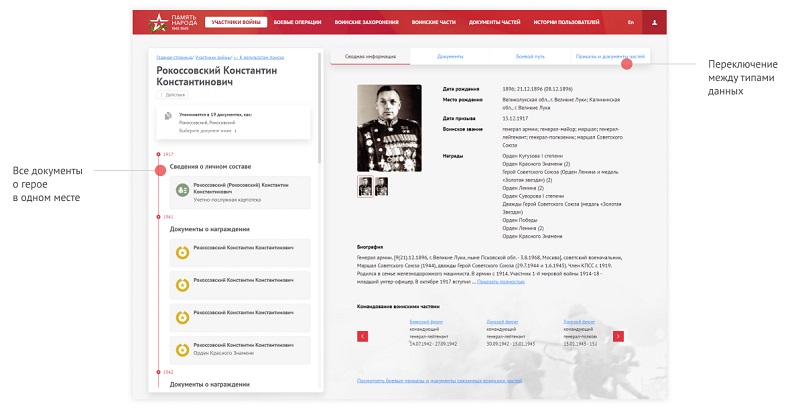Viewport: 800px width, 412px height.
Task: Open the Учетно-послужная картотека document card
Action: click(240, 193)
